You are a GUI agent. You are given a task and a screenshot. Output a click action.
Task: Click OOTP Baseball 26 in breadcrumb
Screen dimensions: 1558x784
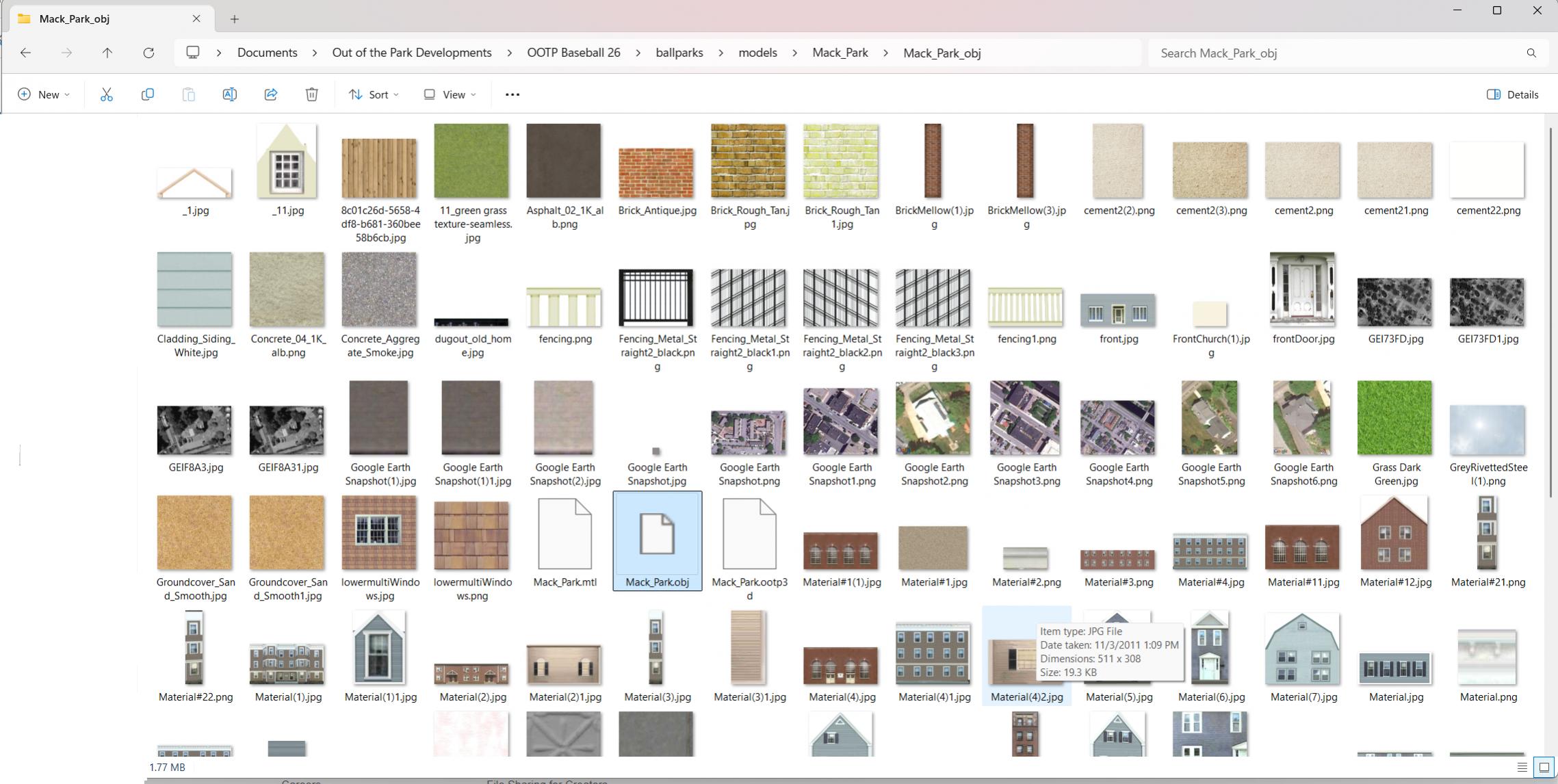(x=573, y=53)
